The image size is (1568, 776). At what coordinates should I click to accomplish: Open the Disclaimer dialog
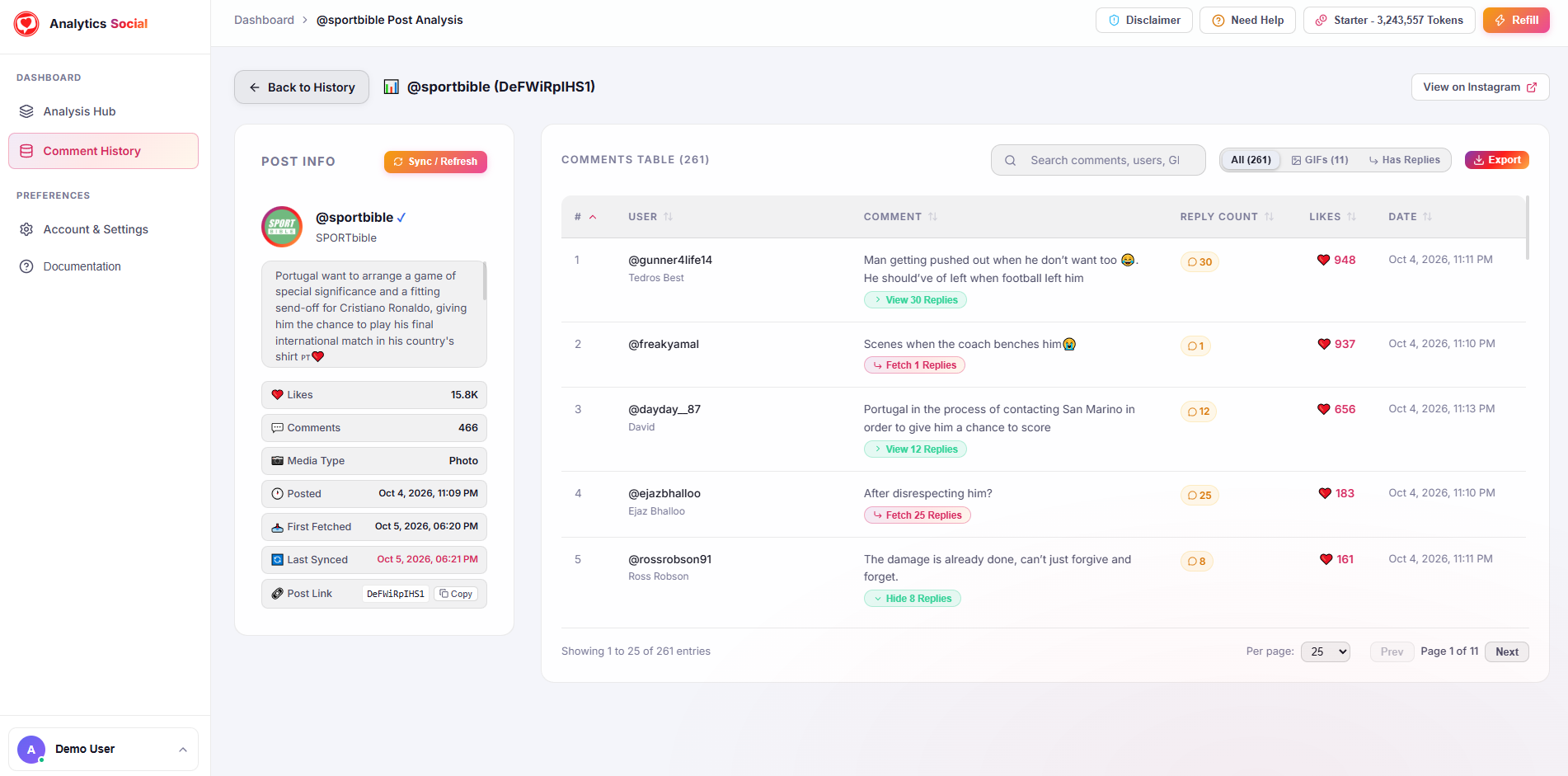coord(1143,20)
